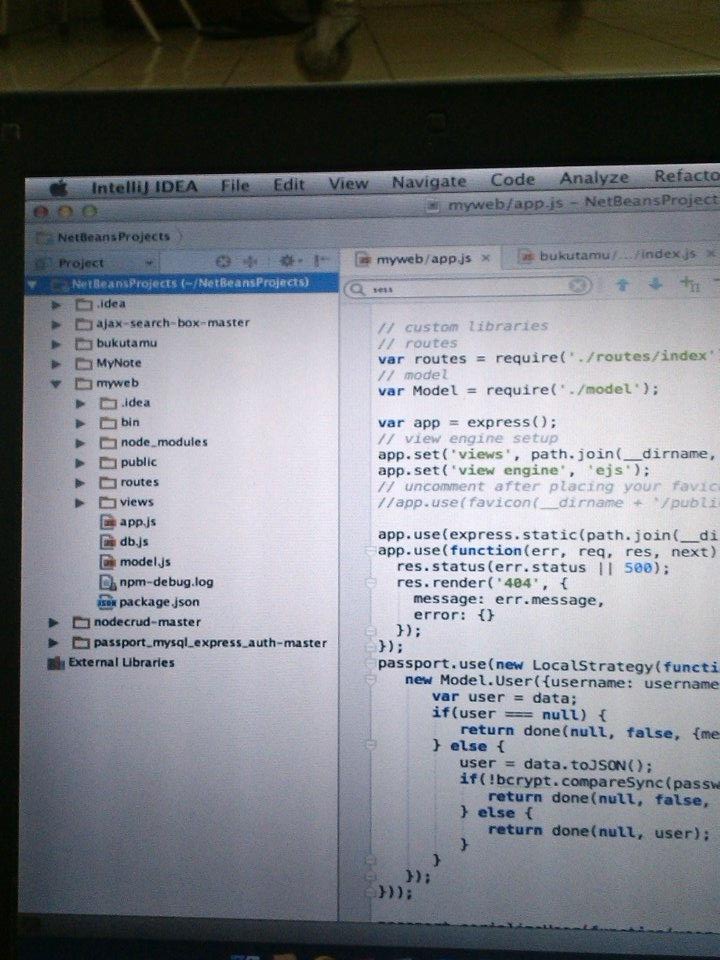The height and width of the screenshot is (960, 720).
Task: Click the External Libraries icon
Action: tap(56, 663)
